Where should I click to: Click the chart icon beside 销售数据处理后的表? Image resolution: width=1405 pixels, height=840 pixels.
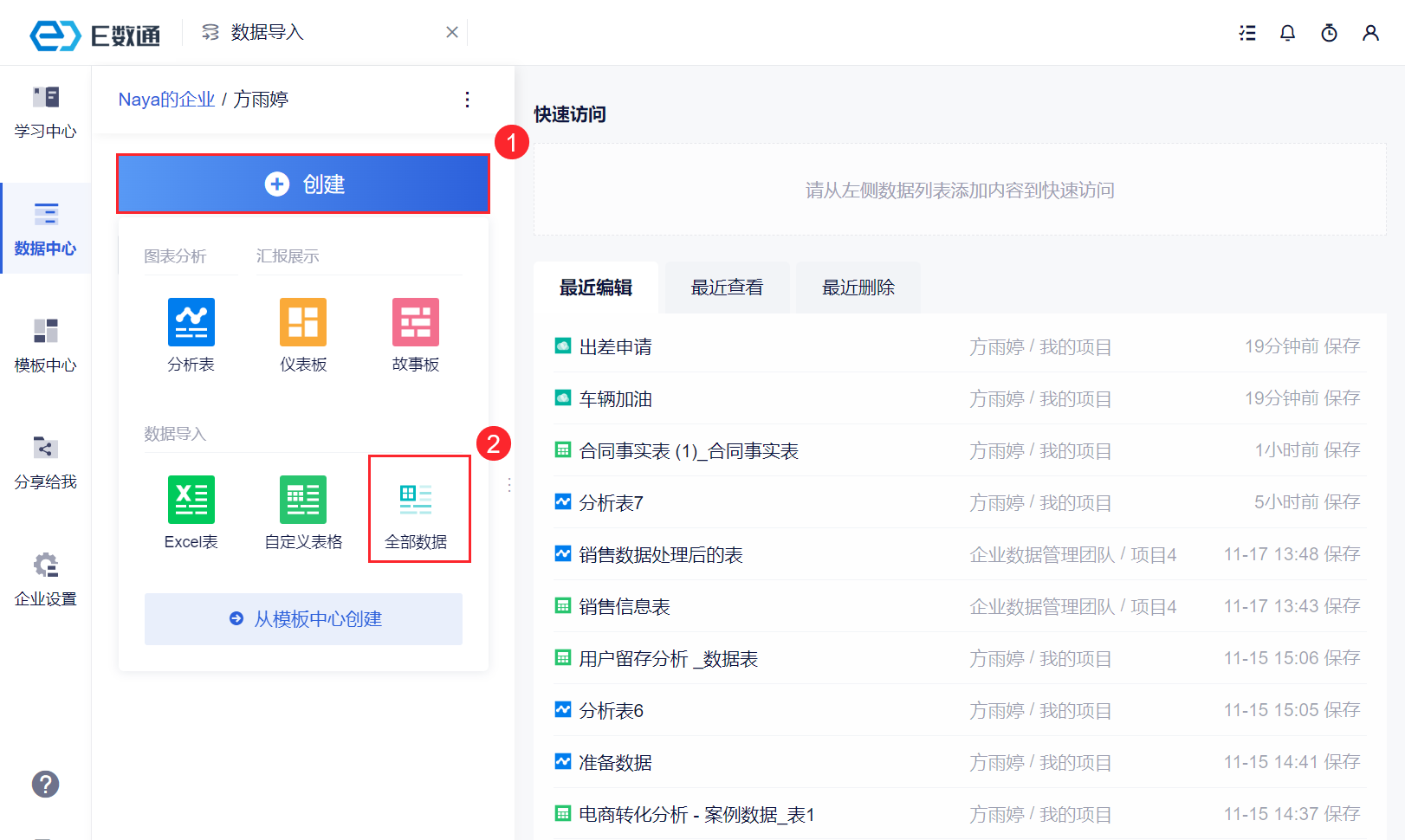click(563, 553)
